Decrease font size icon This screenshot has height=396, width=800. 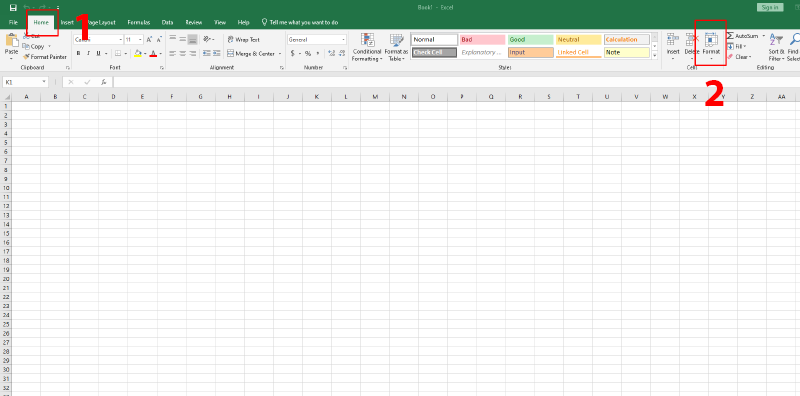pos(159,39)
